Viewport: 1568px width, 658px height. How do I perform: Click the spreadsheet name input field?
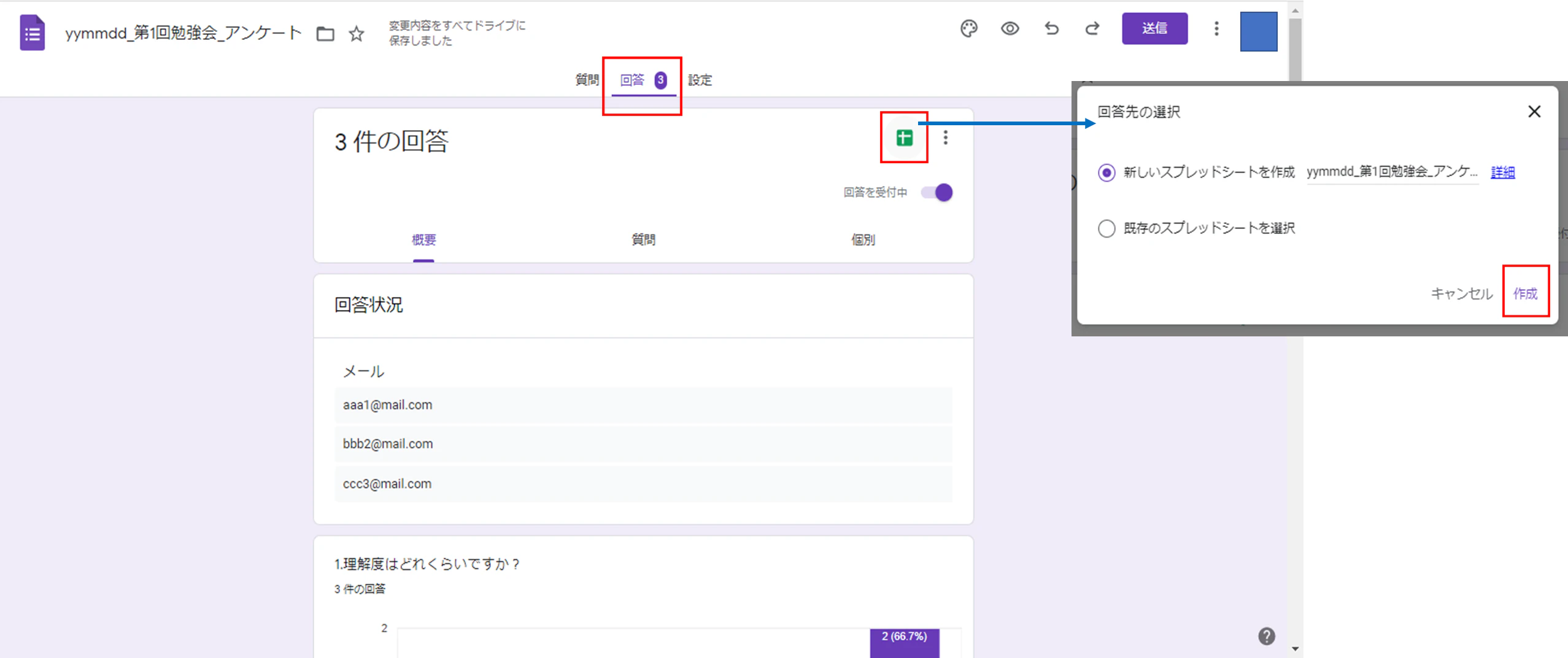tap(1392, 172)
